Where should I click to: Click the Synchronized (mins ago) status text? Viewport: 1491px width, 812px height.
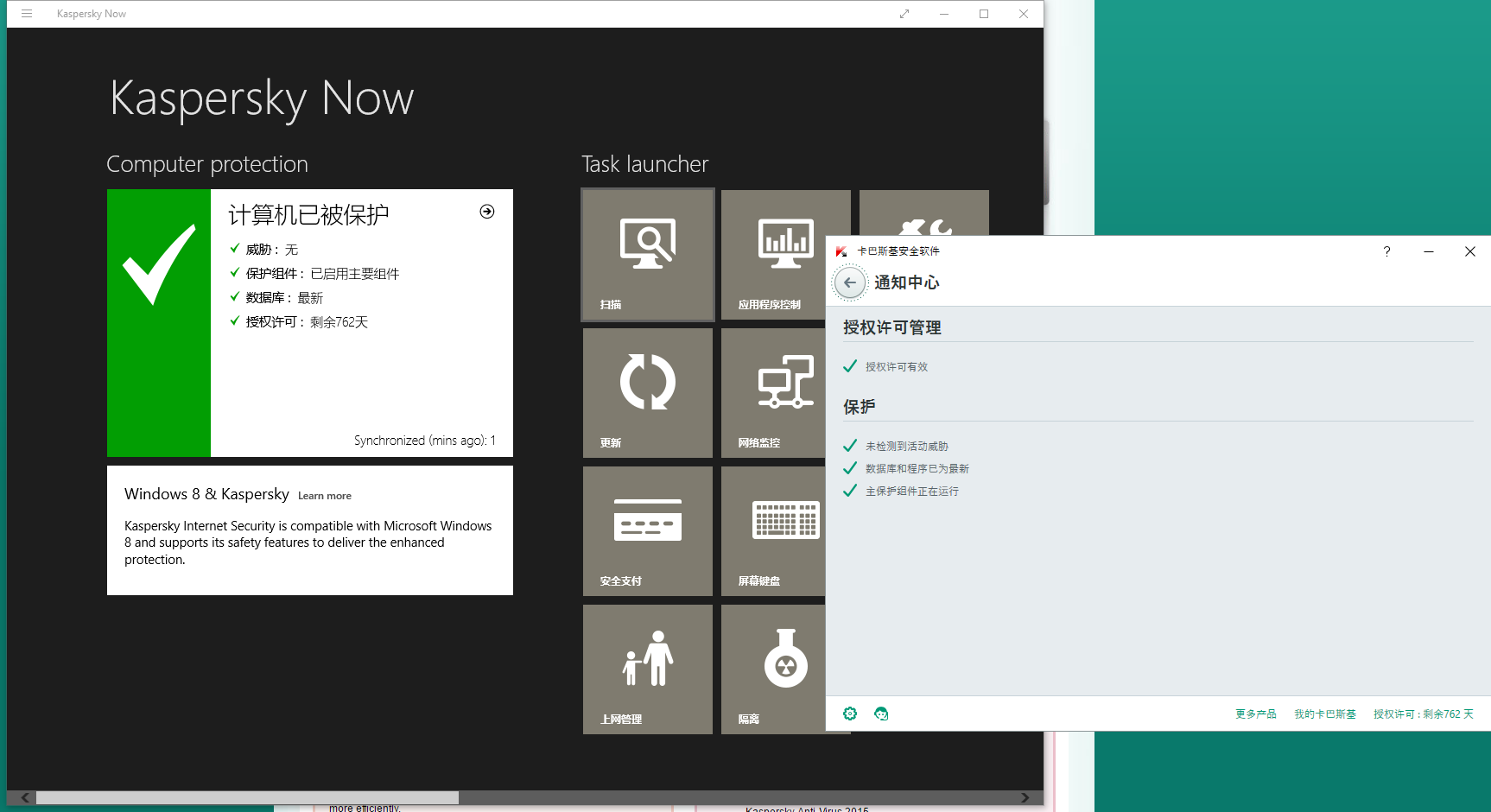click(425, 441)
